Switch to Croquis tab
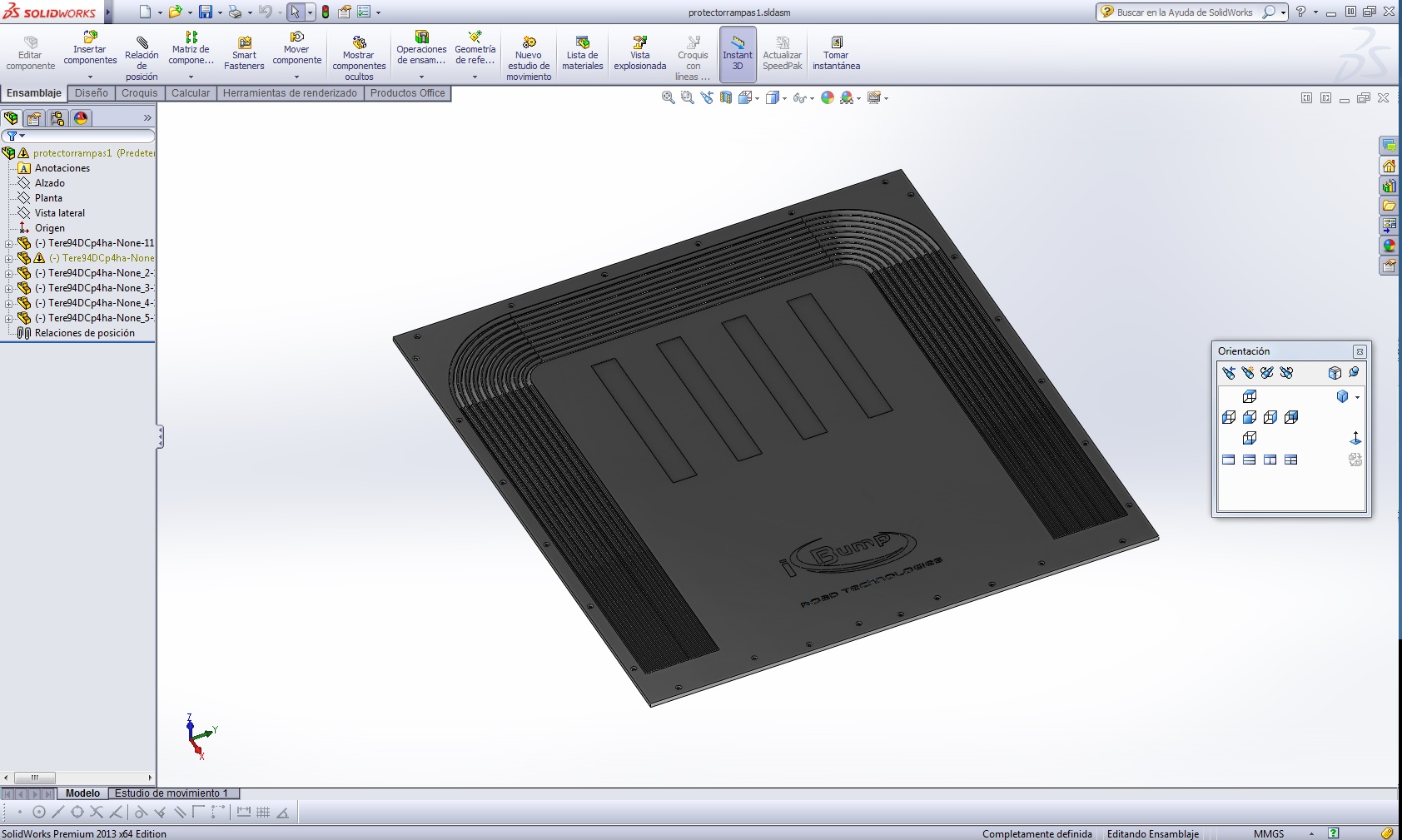 coord(139,93)
